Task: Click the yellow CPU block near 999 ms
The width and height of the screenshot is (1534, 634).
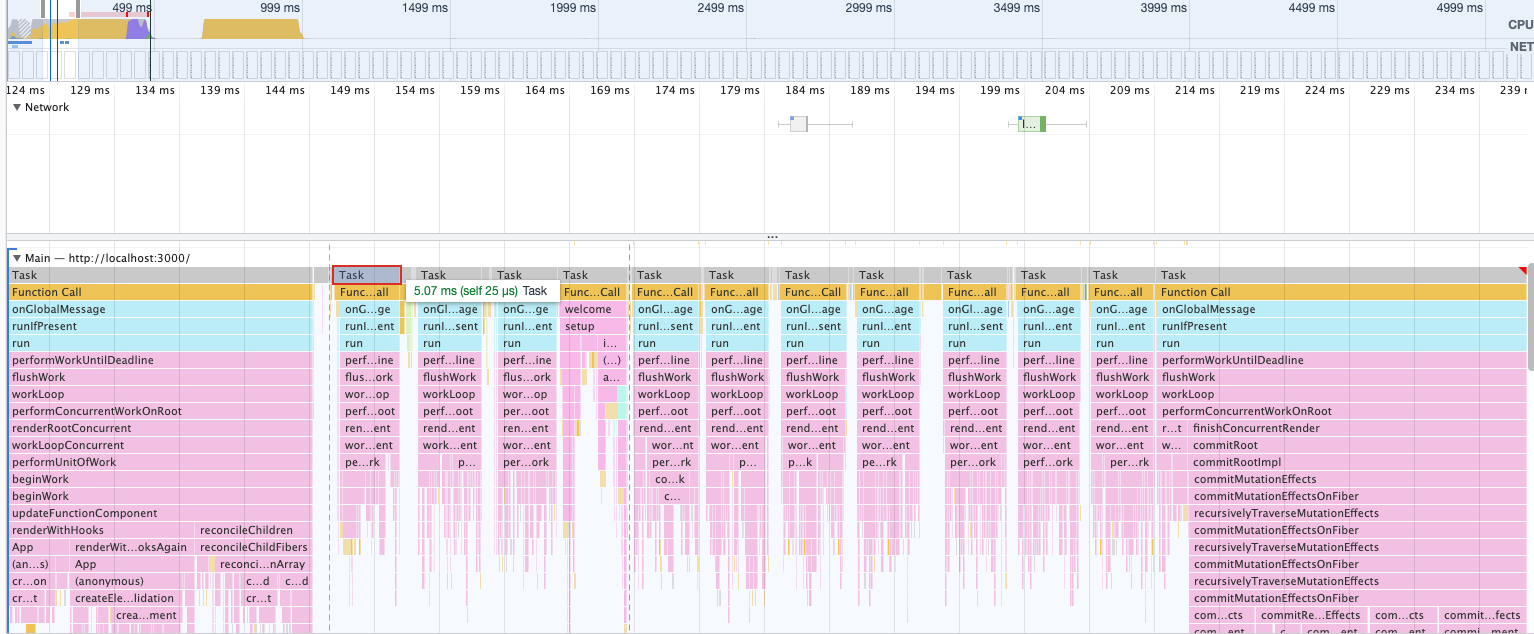Action: (x=252, y=29)
